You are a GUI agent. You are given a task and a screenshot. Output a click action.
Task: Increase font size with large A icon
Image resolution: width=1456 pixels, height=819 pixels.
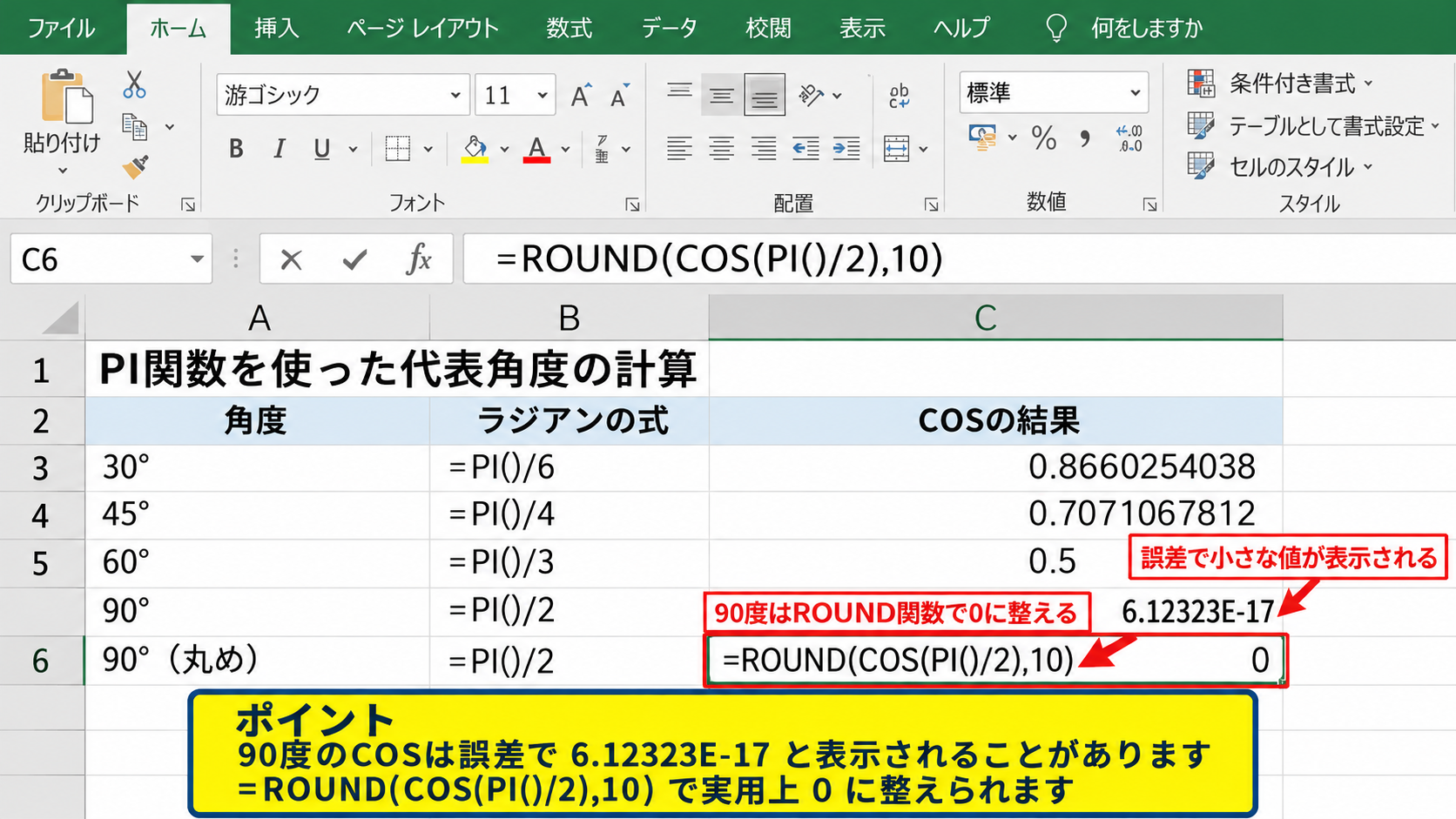tap(581, 95)
